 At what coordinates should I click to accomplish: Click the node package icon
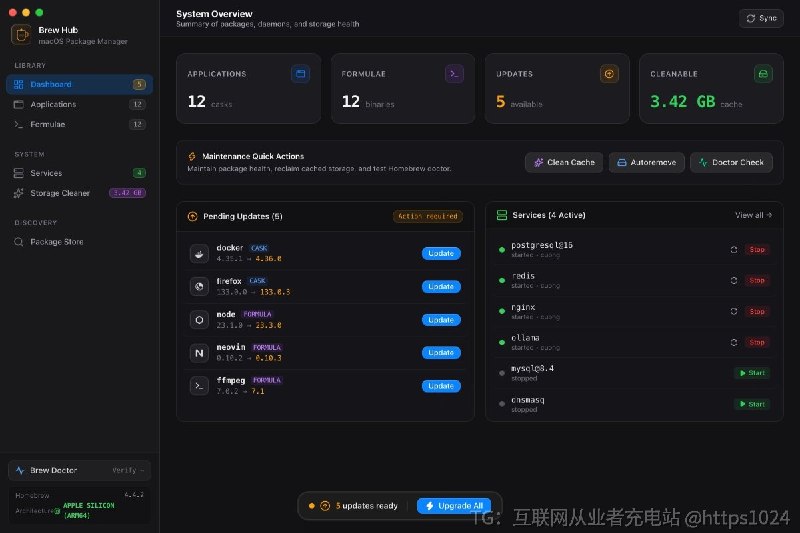click(199, 320)
